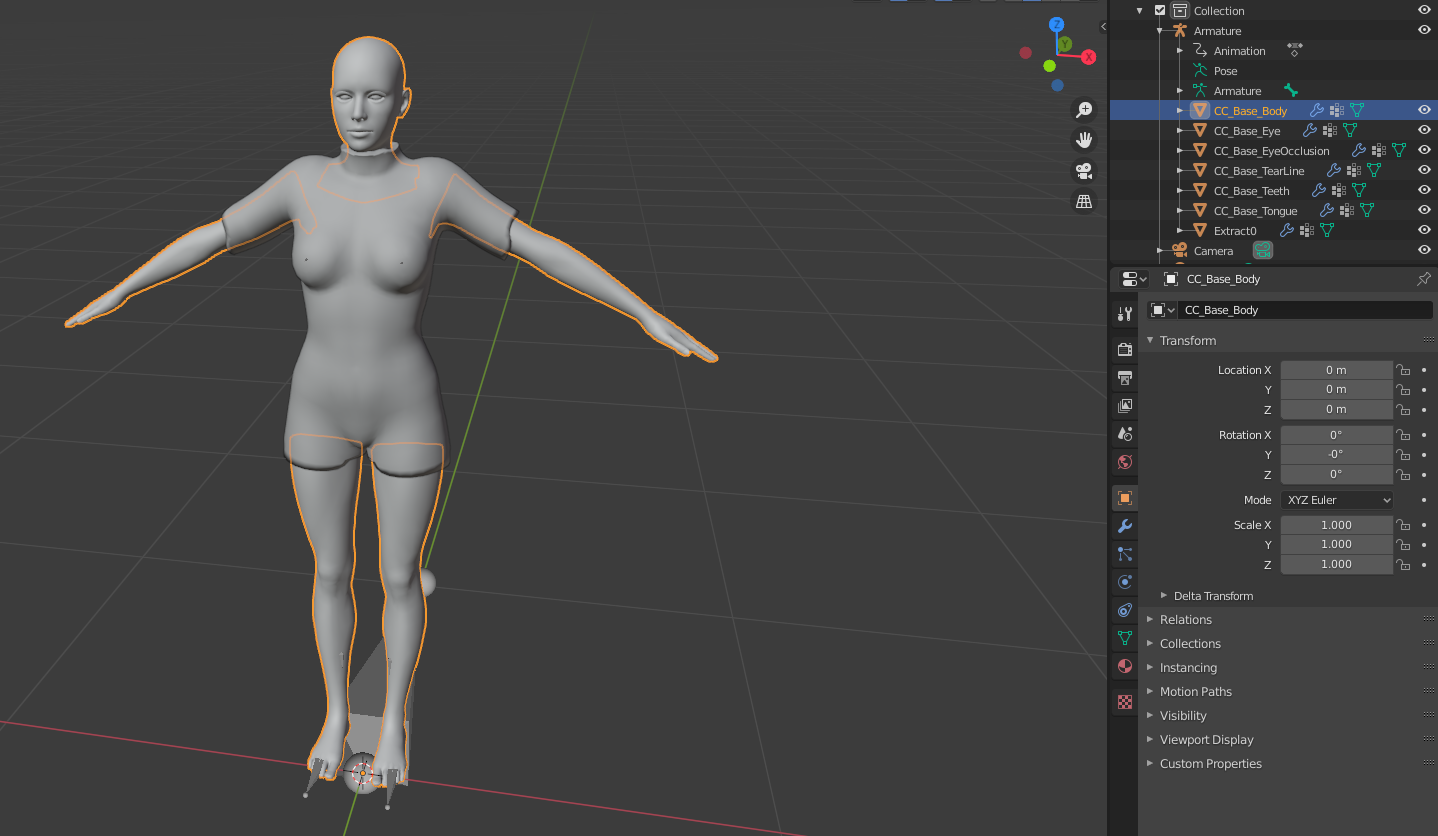Open the Output properties tab
The width and height of the screenshot is (1438, 836).
coord(1125,377)
